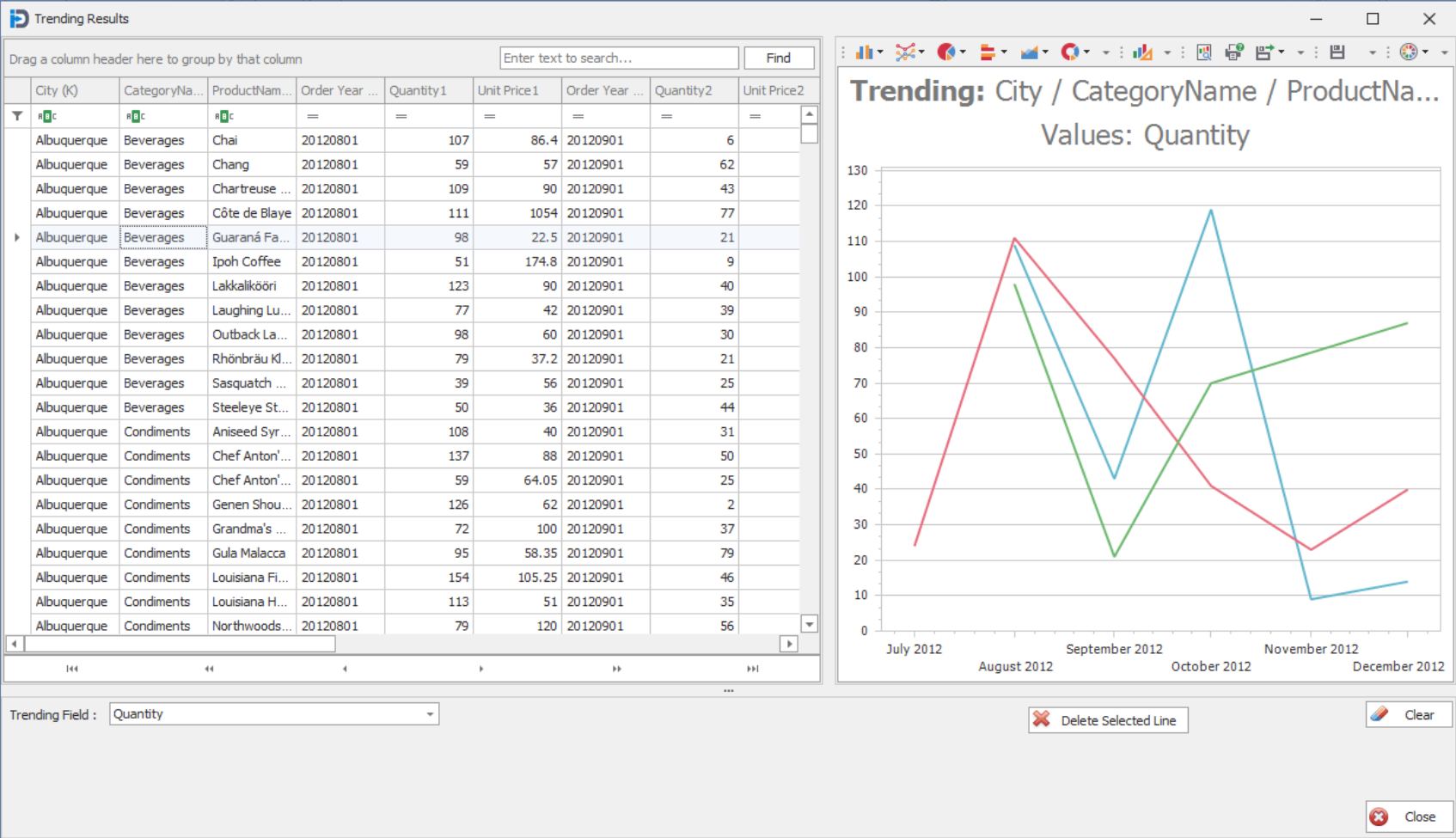
Task: Click in the search text box
Action: pyautogui.click(x=619, y=58)
